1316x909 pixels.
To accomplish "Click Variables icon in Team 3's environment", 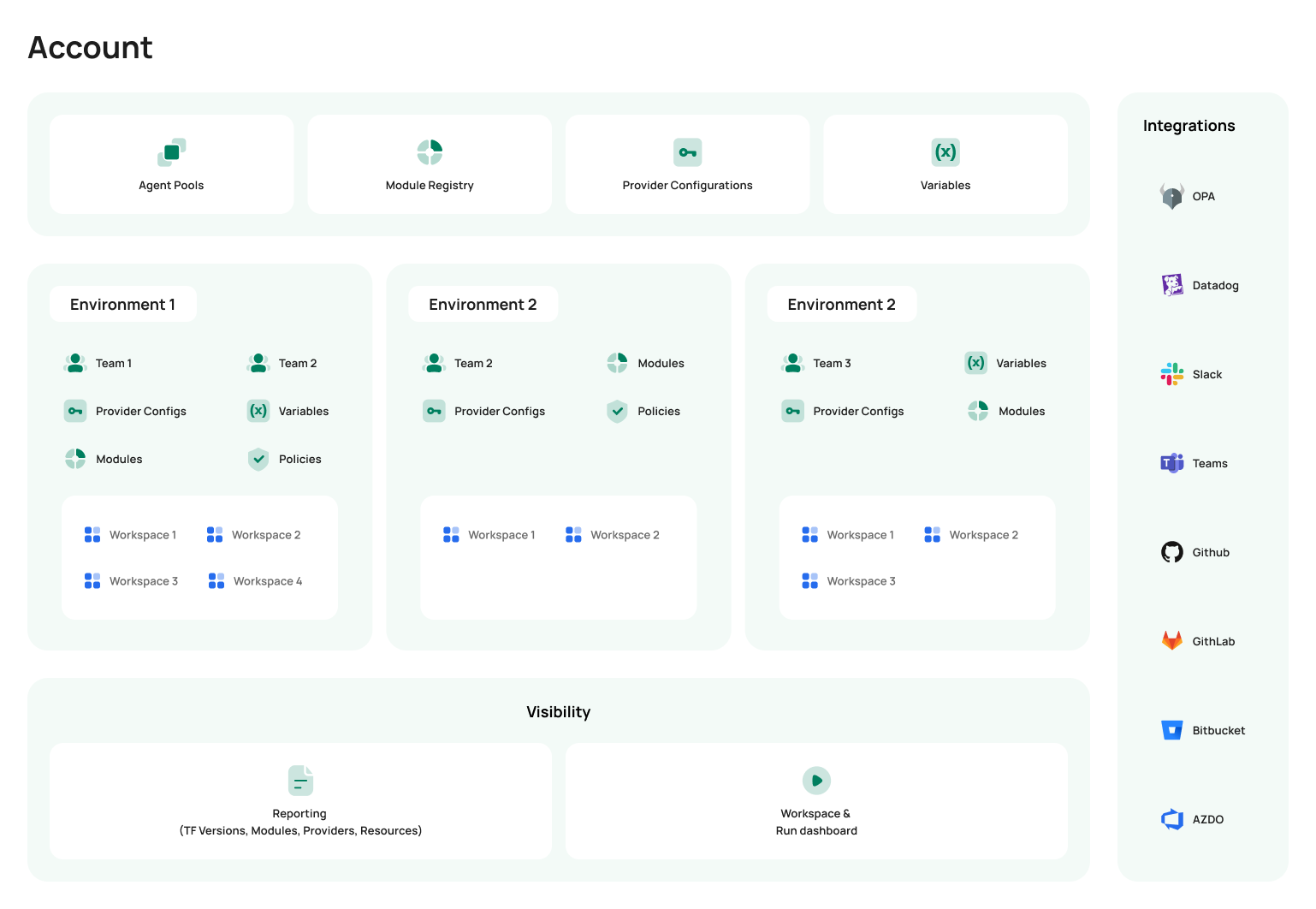I will pos(976,363).
